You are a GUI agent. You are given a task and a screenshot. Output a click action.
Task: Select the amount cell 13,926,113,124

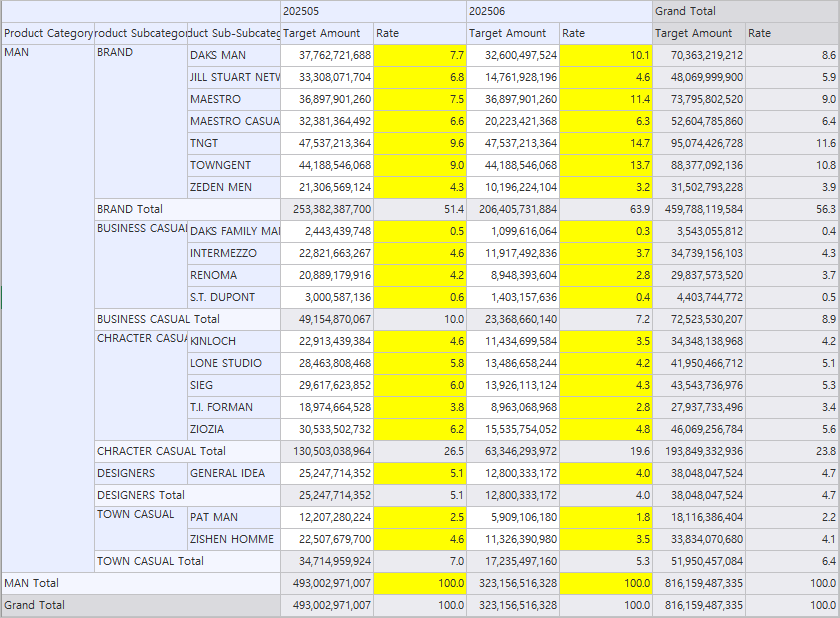point(513,385)
